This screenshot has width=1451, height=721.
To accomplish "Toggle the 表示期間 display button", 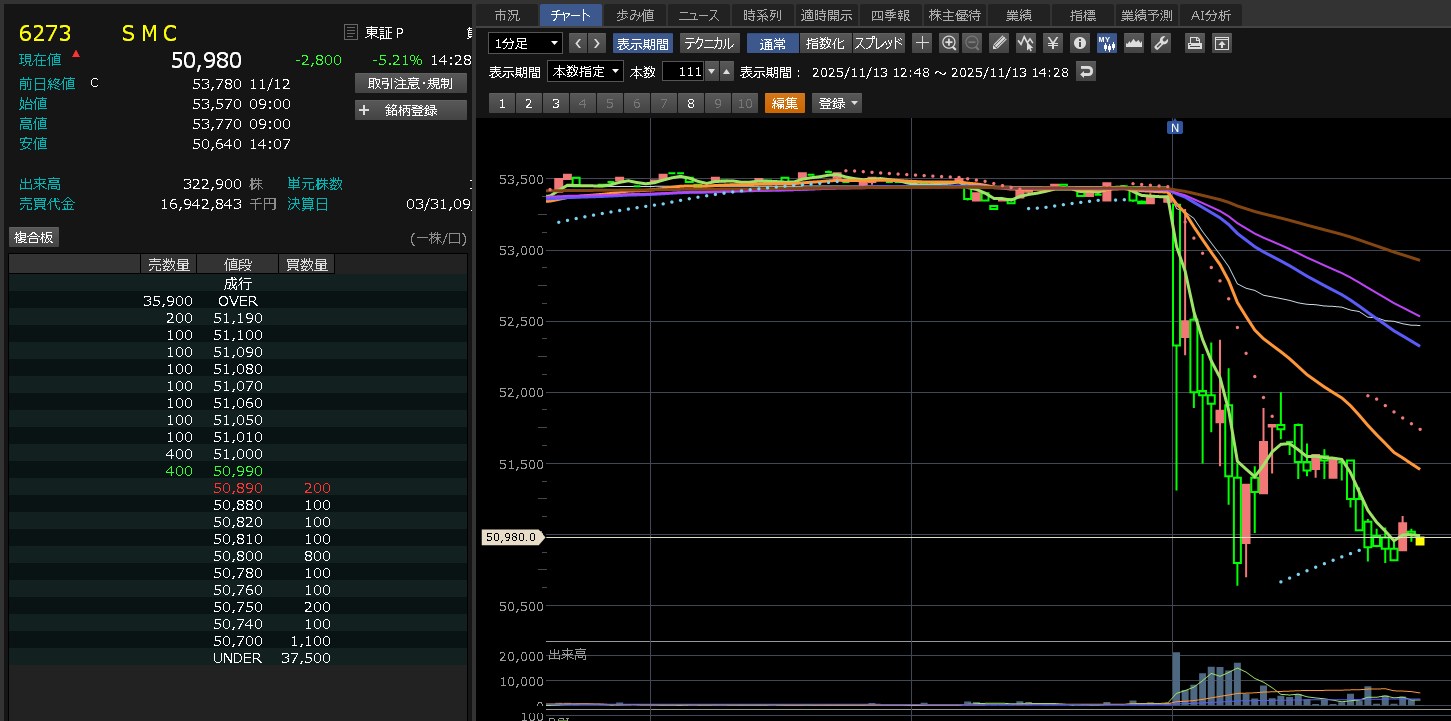I will click(x=643, y=43).
